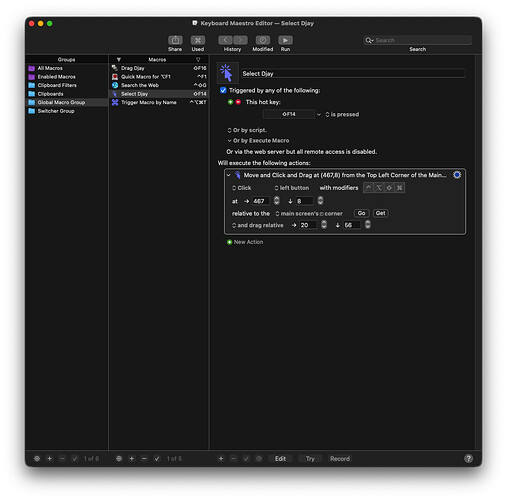Open the 'Or by script' popup
506x500 pixels.
coord(247,130)
